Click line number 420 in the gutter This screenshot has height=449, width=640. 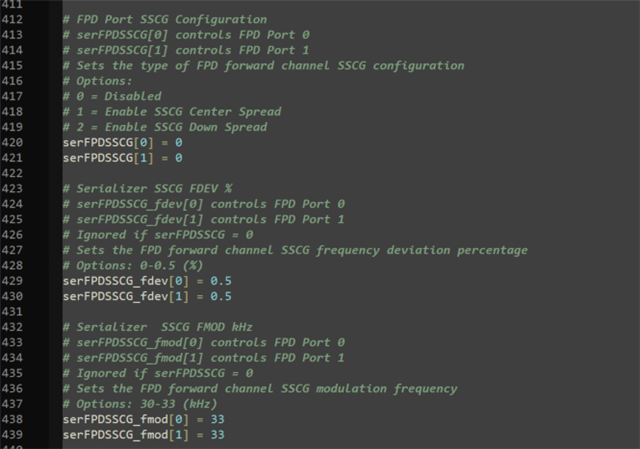15,143
